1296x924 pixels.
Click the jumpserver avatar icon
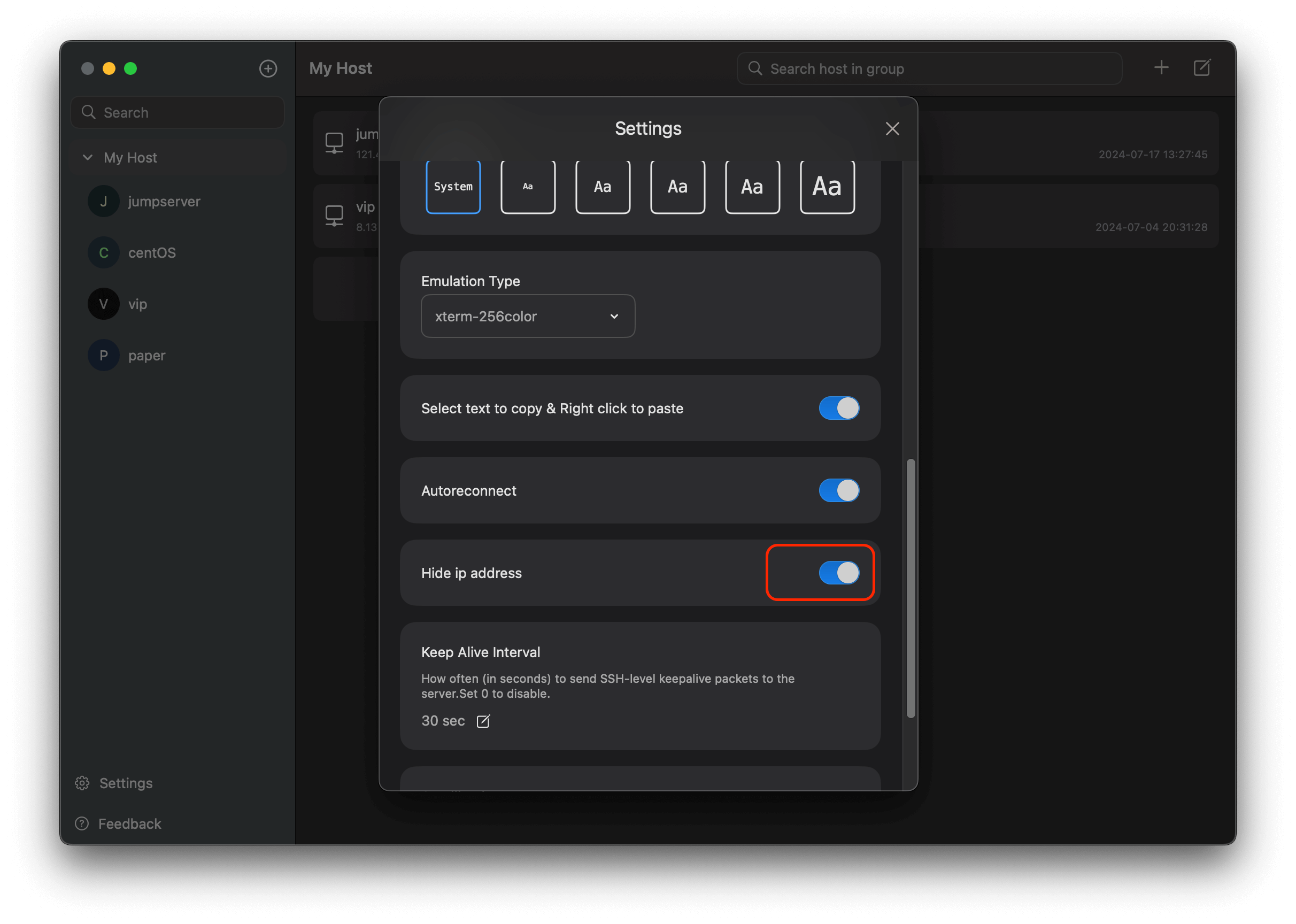point(104,202)
